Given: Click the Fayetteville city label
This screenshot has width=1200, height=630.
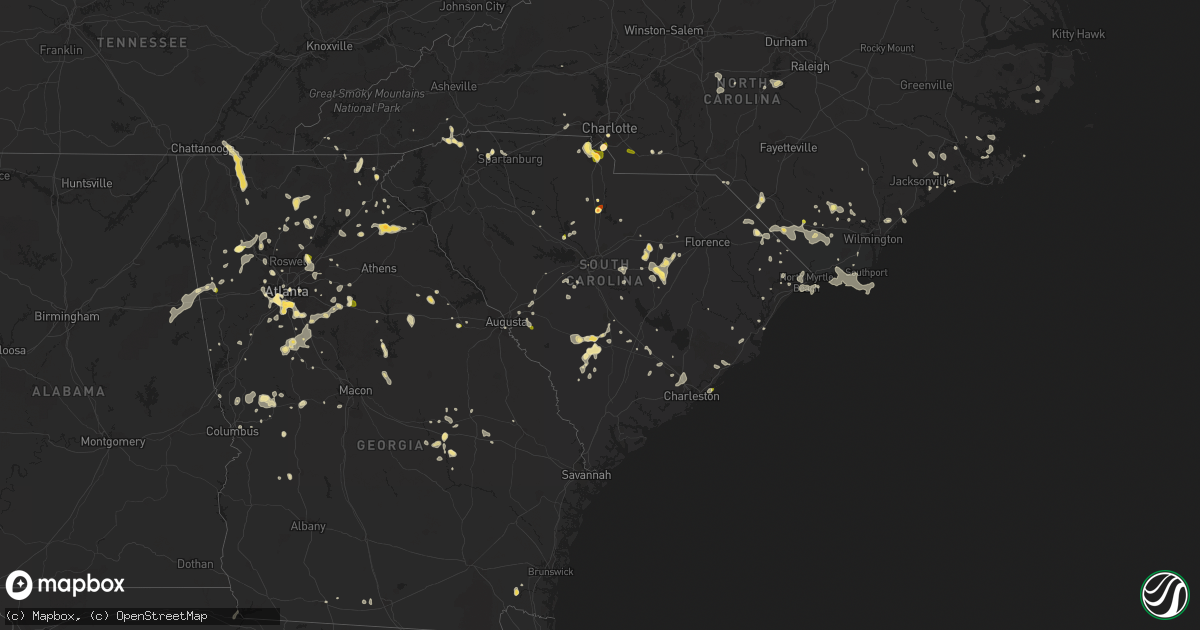Looking at the screenshot, I should pyautogui.click(x=787, y=147).
